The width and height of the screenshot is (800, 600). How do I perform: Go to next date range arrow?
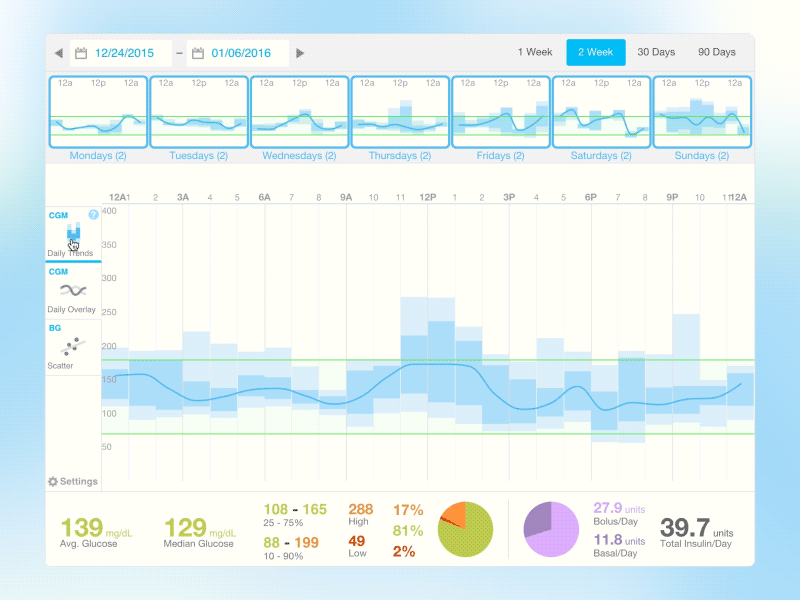pos(300,53)
